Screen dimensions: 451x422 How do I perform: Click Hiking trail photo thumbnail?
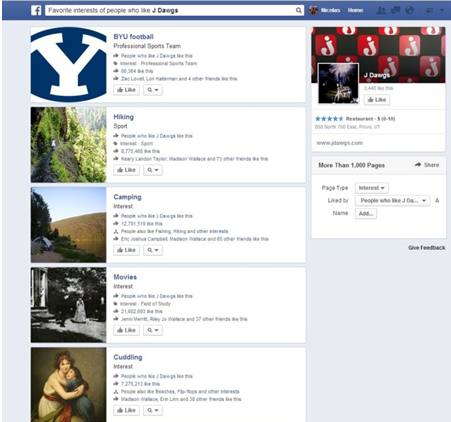pyautogui.click(x=68, y=145)
